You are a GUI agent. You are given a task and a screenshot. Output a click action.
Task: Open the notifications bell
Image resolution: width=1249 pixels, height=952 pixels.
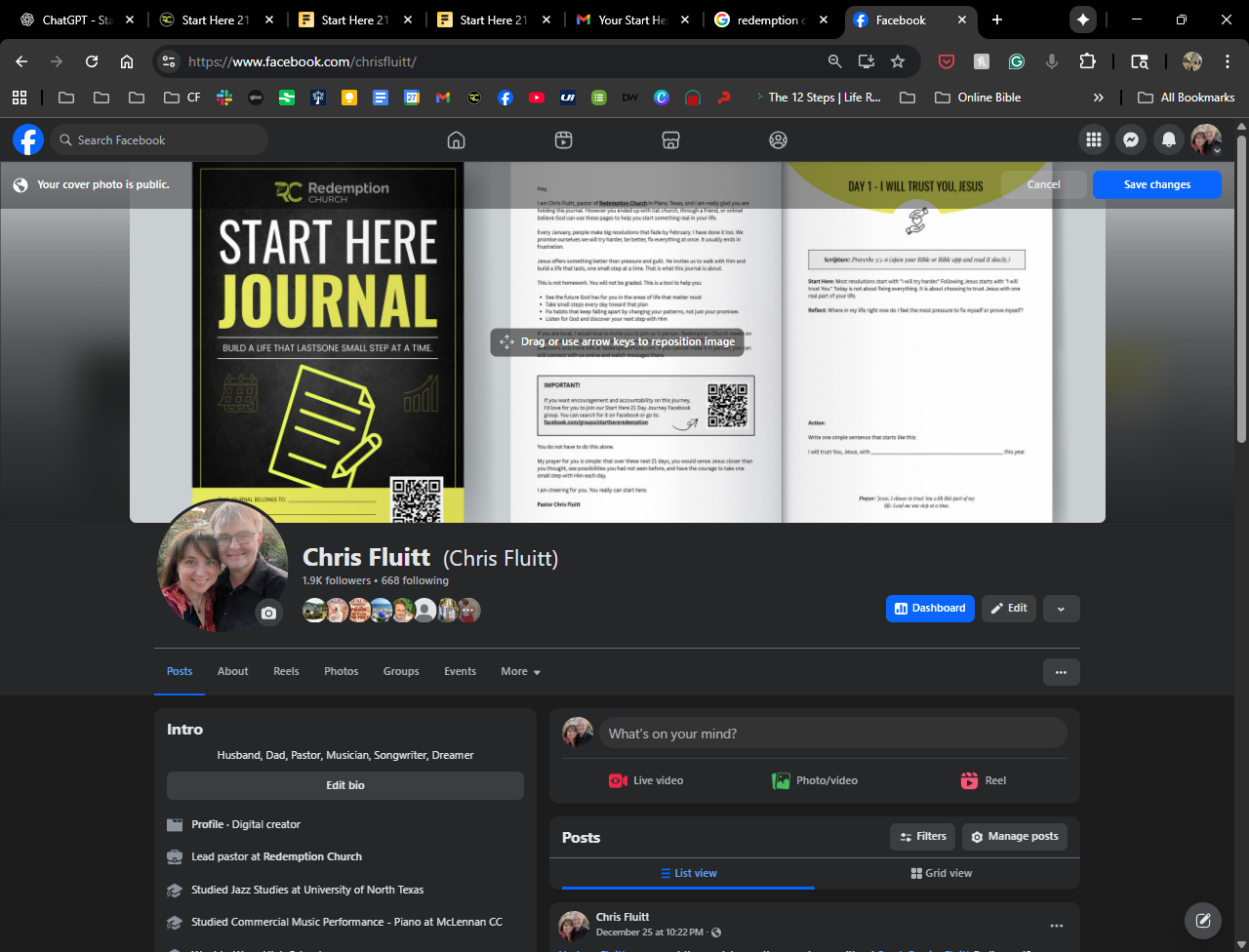(x=1168, y=140)
